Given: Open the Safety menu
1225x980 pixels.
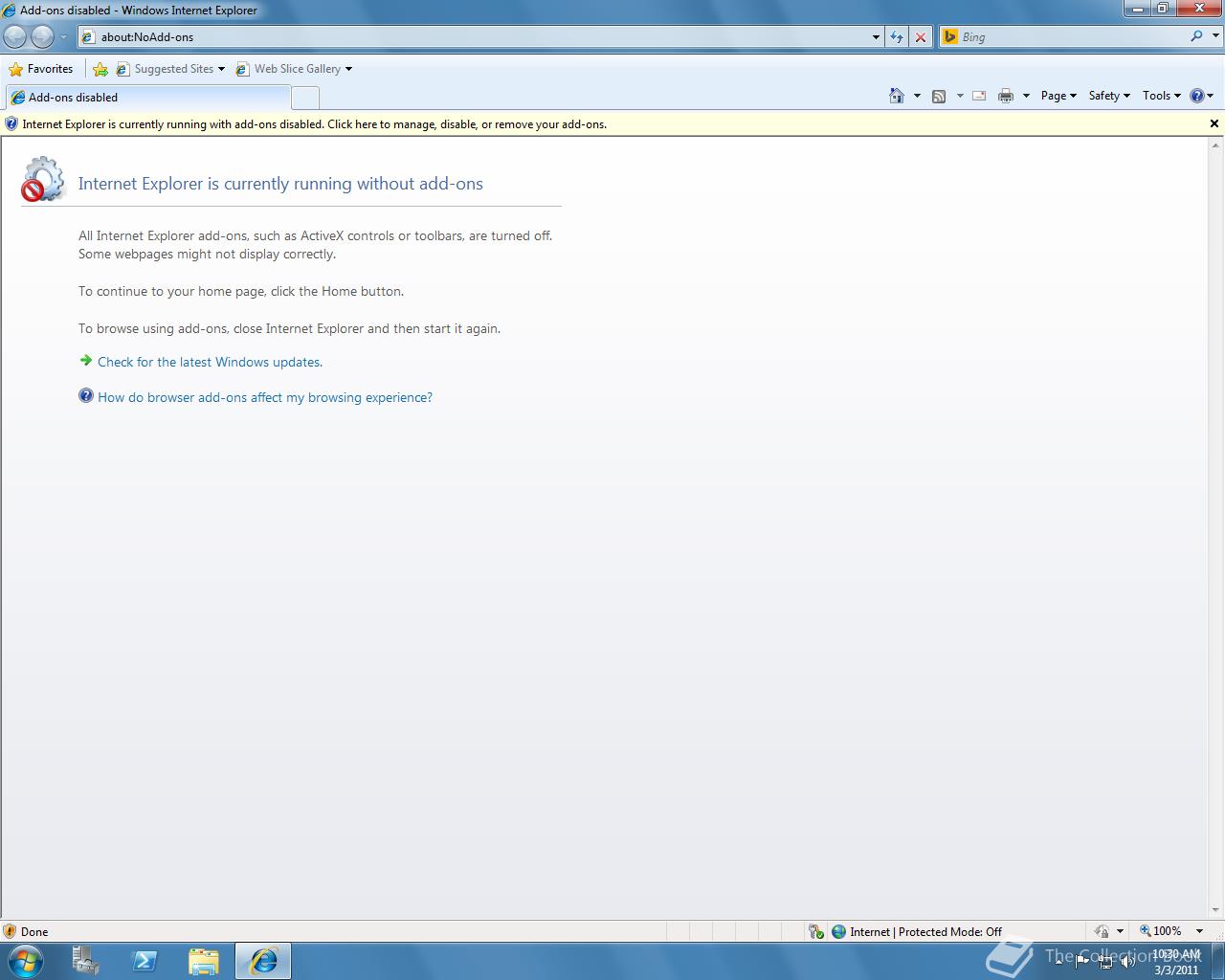Looking at the screenshot, I should [x=1109, y=96].
